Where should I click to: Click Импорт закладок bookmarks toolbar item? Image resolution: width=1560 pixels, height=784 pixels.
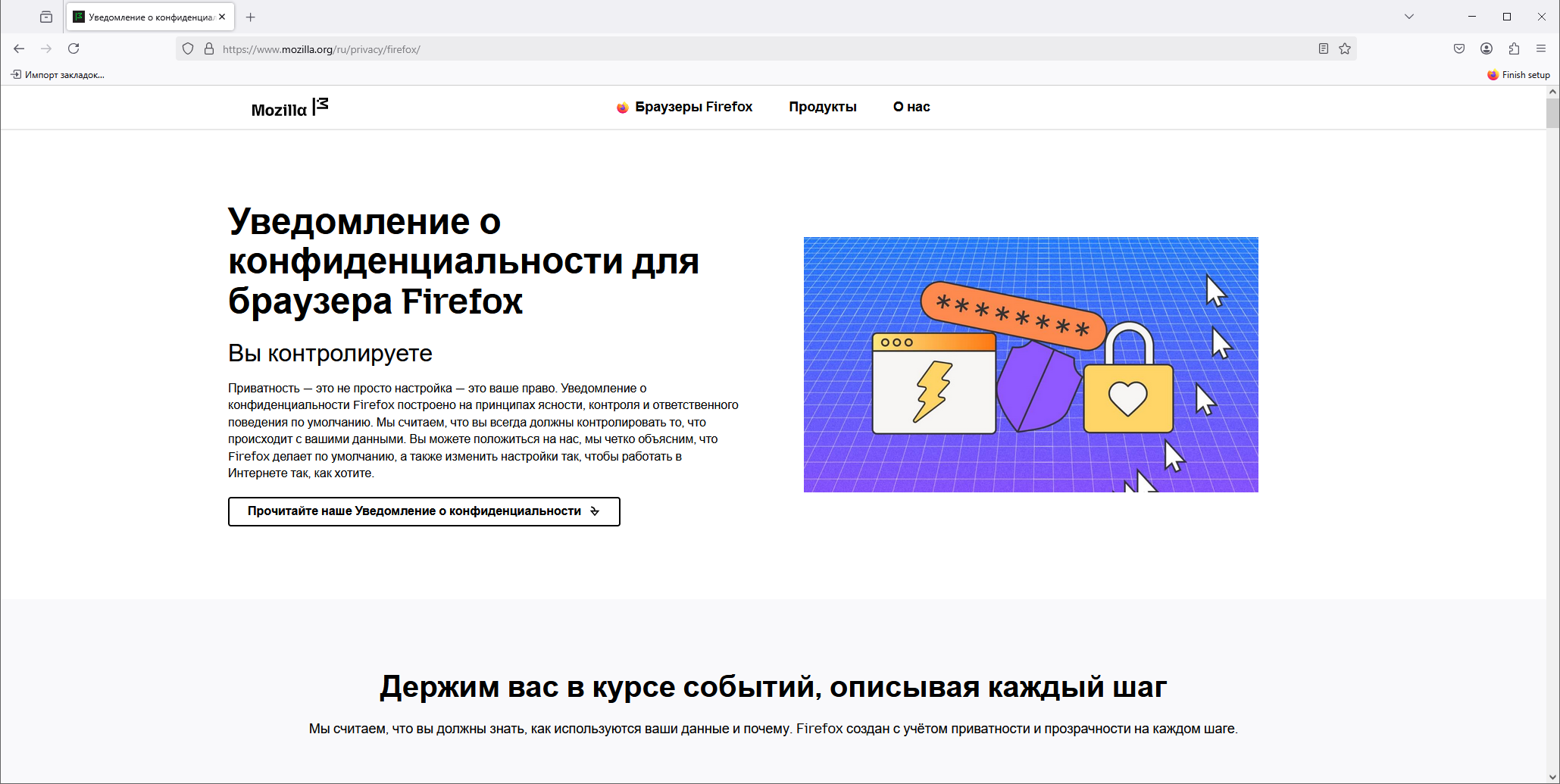click(x=58, y=75)
